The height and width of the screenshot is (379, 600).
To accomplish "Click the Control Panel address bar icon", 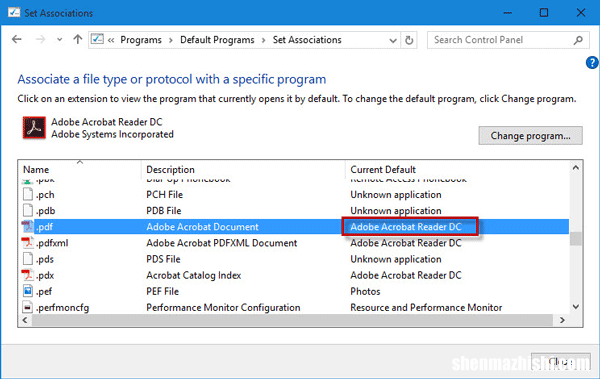I will [x=97, y=39].
